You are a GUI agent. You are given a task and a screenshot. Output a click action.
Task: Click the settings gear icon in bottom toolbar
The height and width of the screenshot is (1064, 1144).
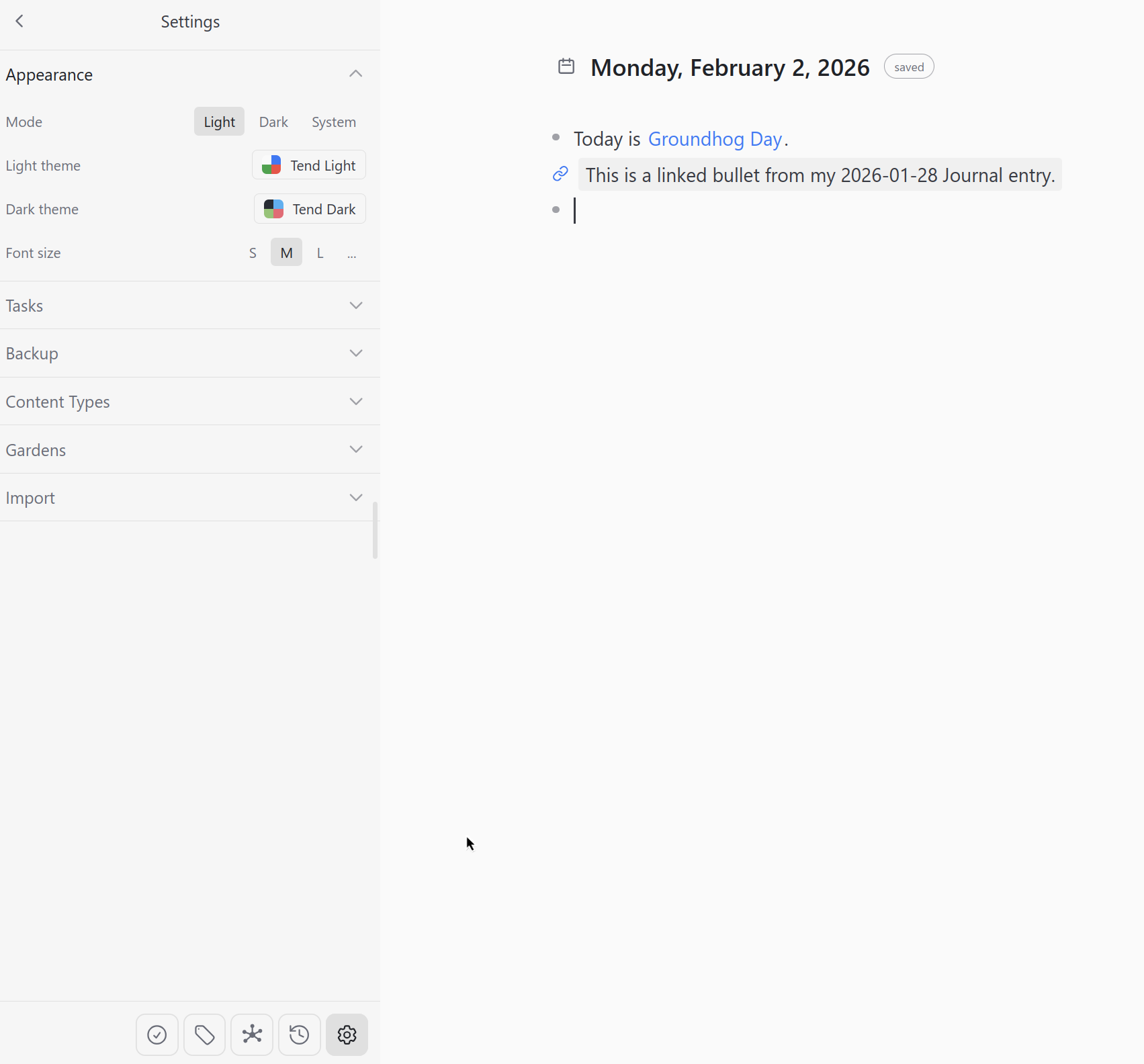pos(347,1034)
